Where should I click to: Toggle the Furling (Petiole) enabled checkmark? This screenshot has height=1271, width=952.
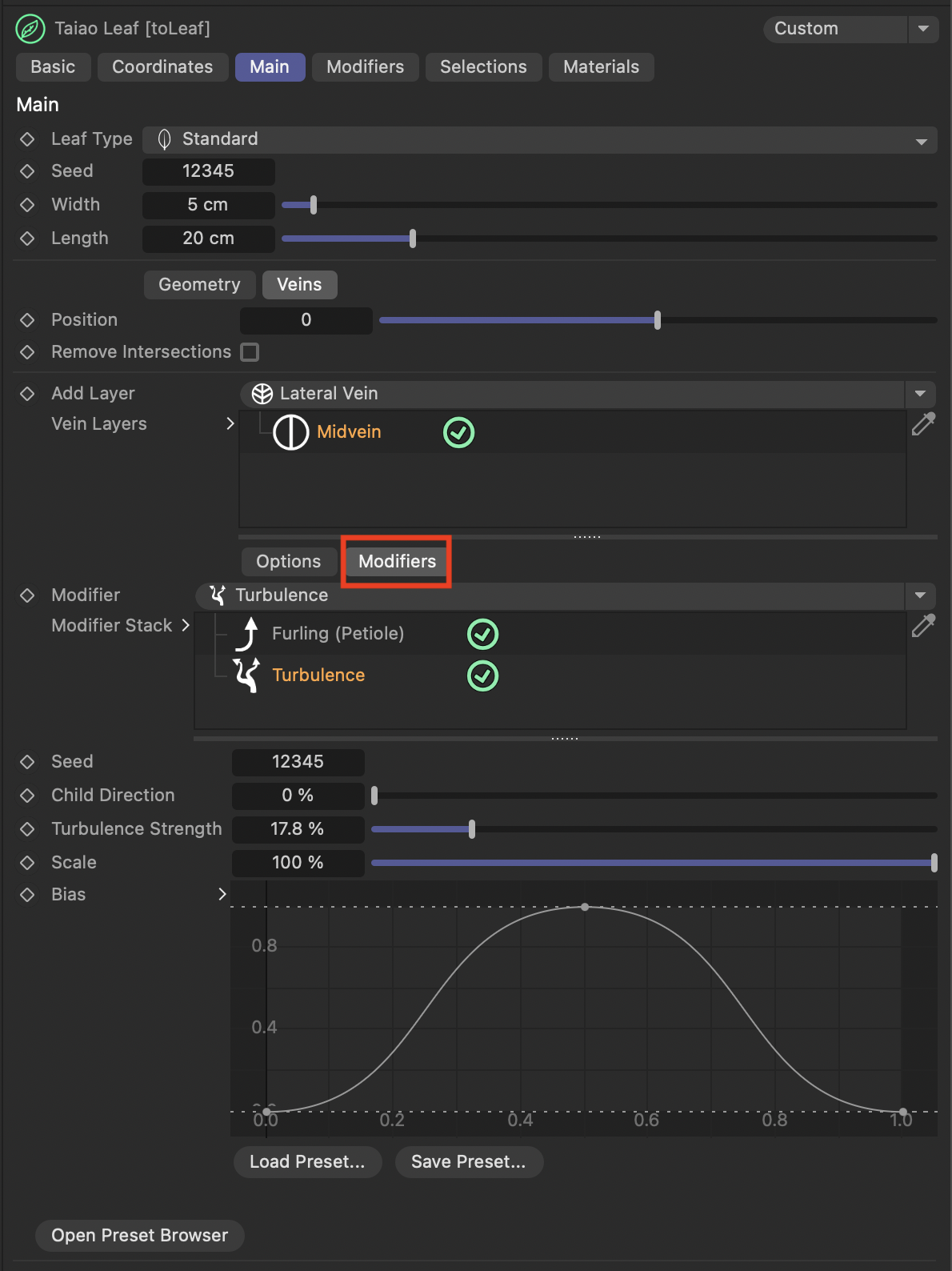(x=483, y=635)
